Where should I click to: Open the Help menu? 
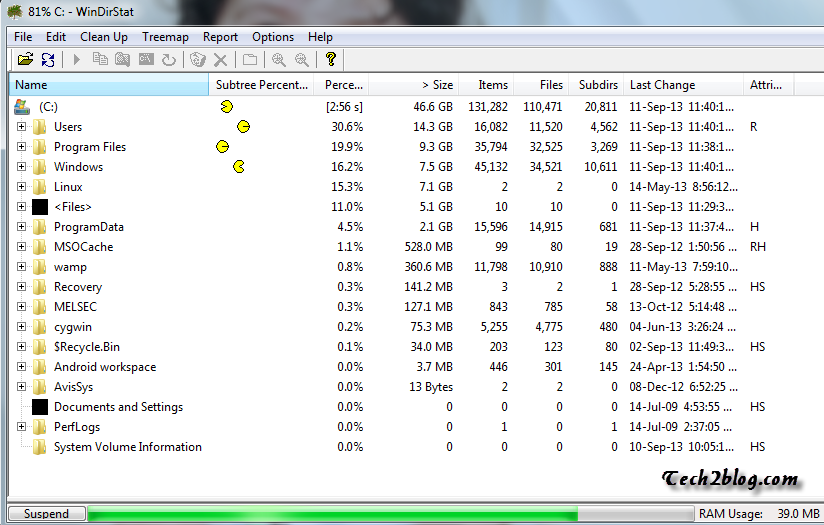[x=320, y=37]
